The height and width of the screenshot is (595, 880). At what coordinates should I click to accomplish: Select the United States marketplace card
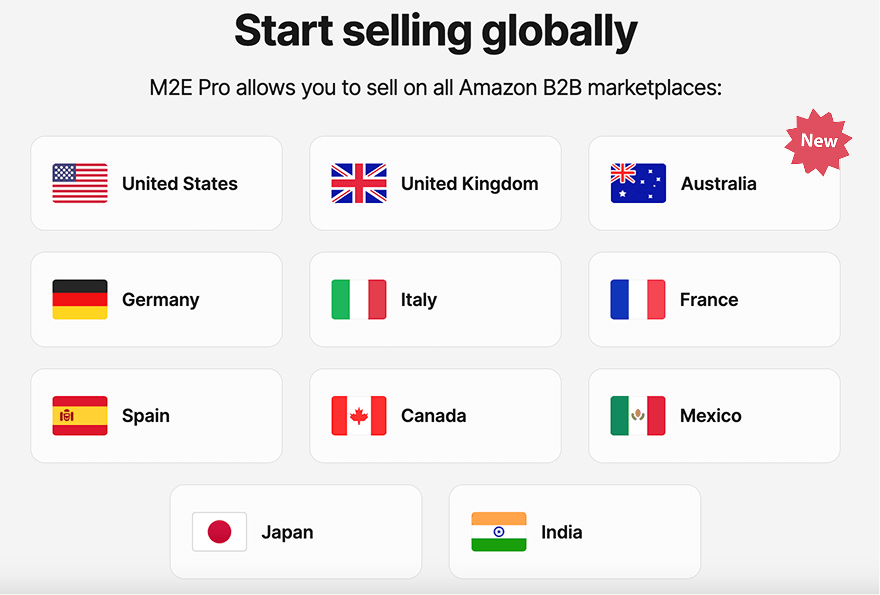156,184
